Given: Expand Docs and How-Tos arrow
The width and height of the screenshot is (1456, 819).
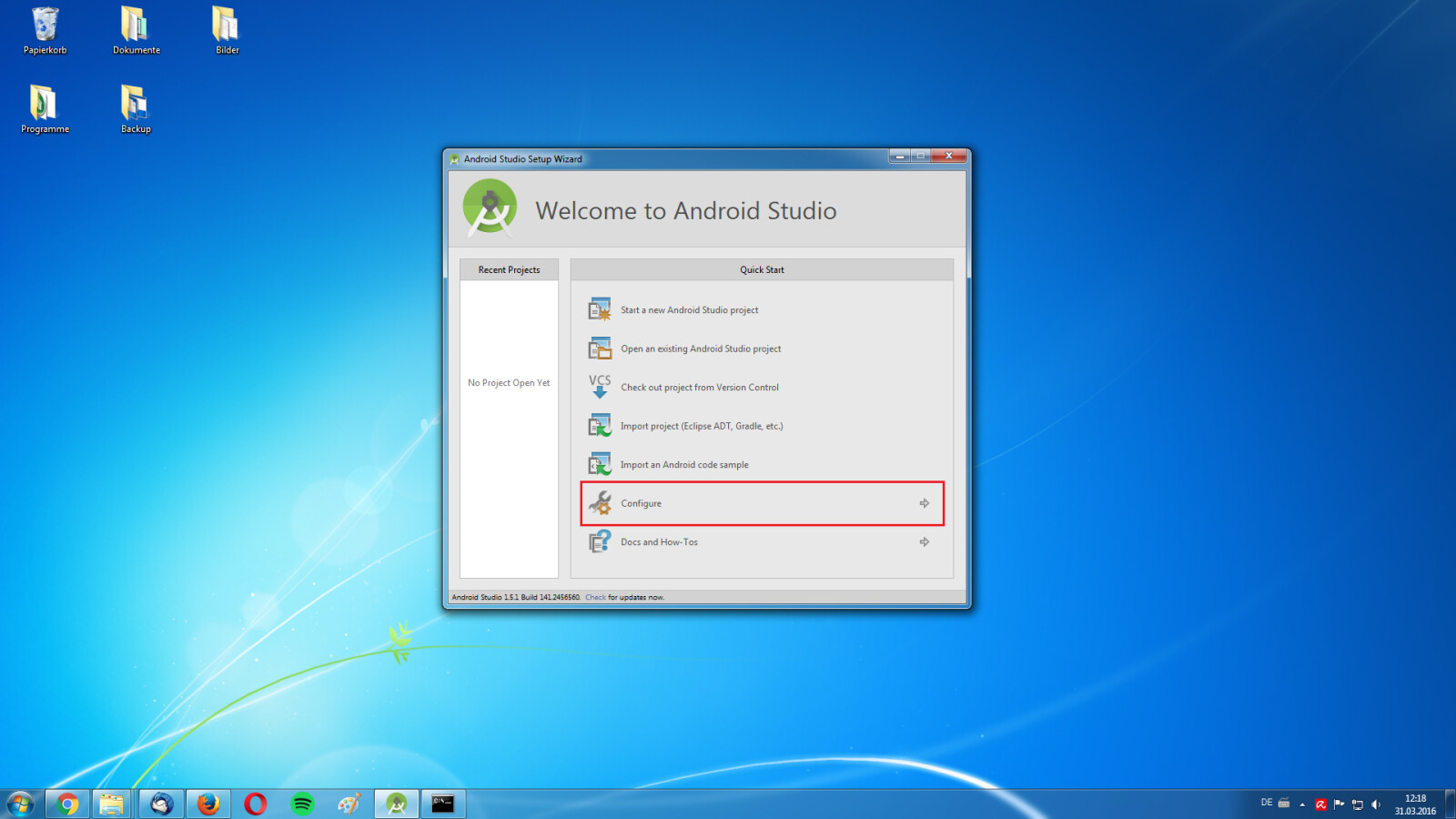Looking at the screenshot, I should [924, 542].
